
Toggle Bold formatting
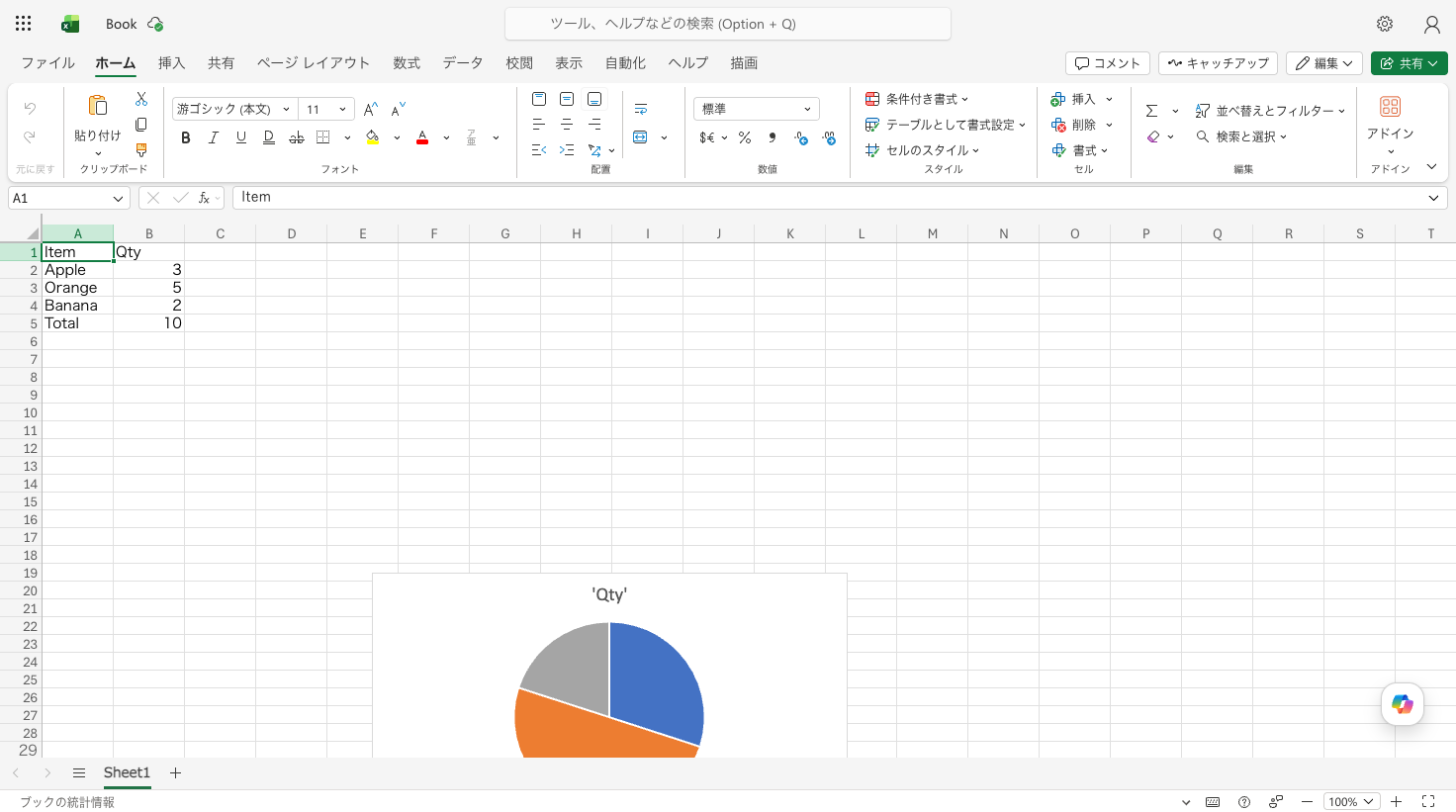185,137
